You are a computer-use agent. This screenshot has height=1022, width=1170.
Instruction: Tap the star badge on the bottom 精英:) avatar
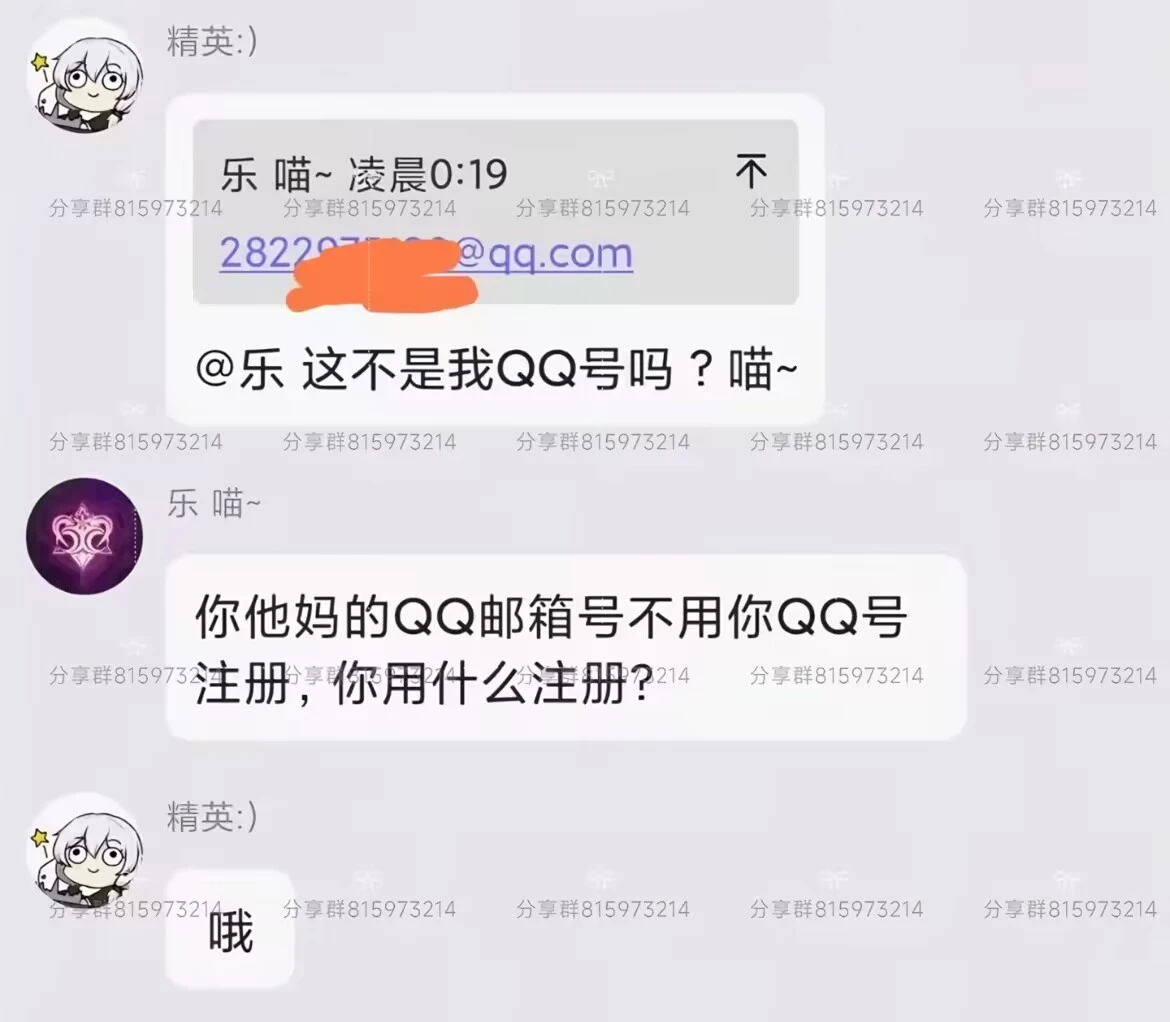point(39,839)
